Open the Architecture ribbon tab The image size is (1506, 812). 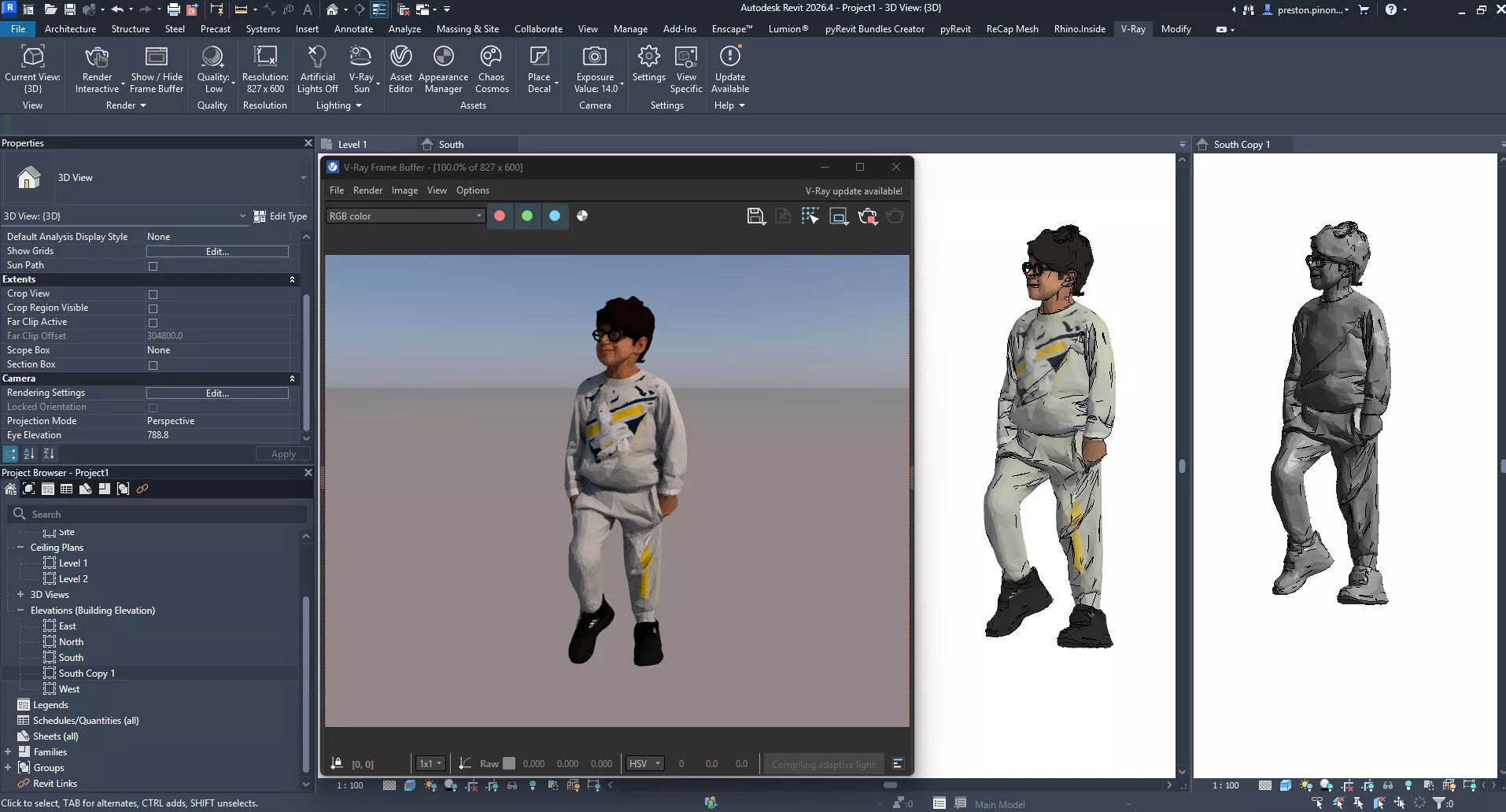(x=70, y=29)
